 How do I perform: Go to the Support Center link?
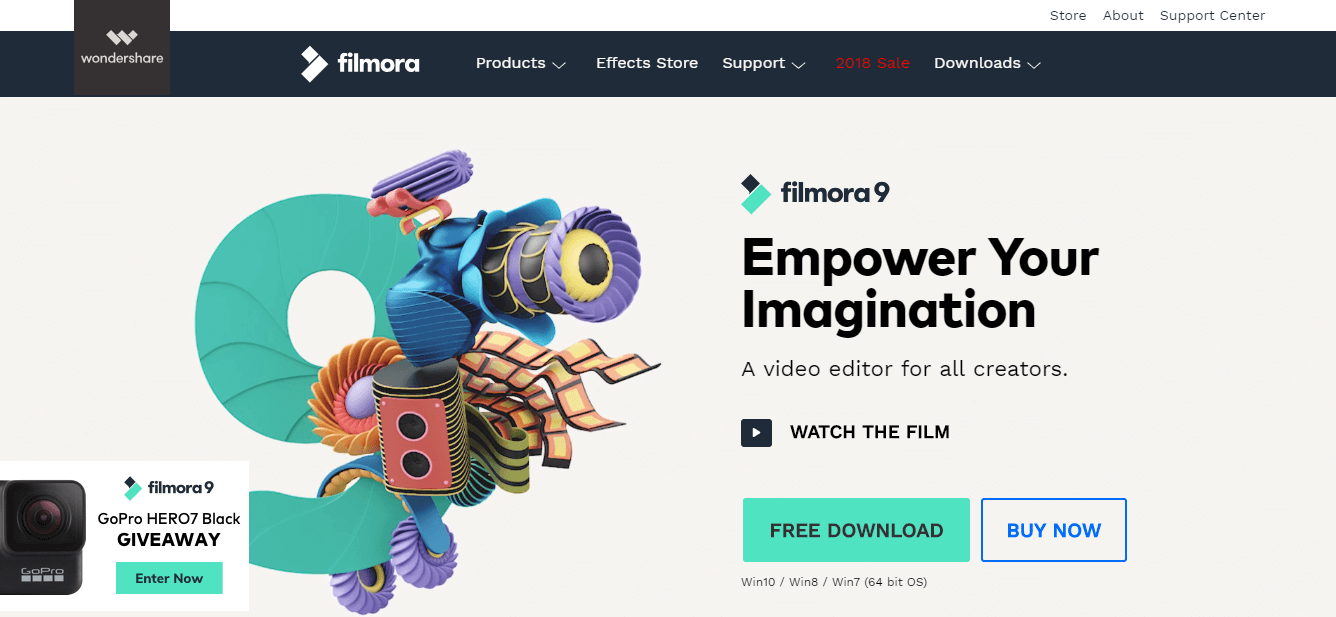(1212, 15)
